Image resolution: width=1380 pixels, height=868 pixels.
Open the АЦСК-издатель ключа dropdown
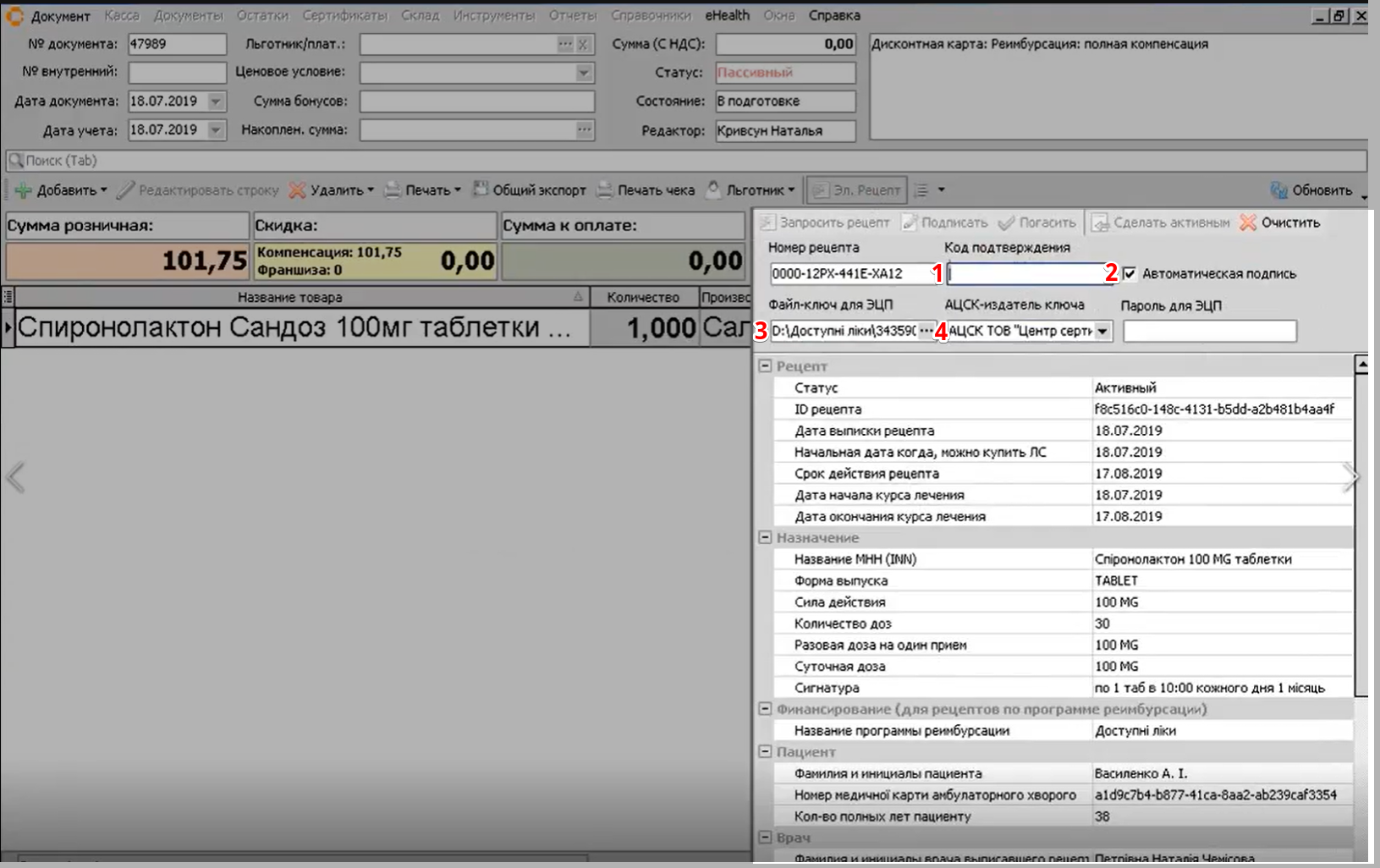pos(1102,332)
